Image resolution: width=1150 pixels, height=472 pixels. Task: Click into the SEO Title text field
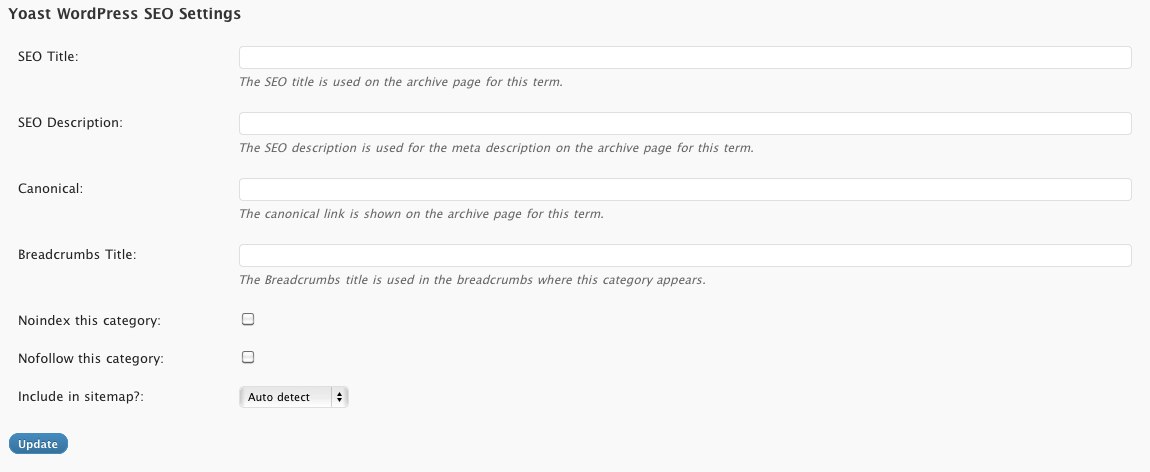[x=685, y=58]
